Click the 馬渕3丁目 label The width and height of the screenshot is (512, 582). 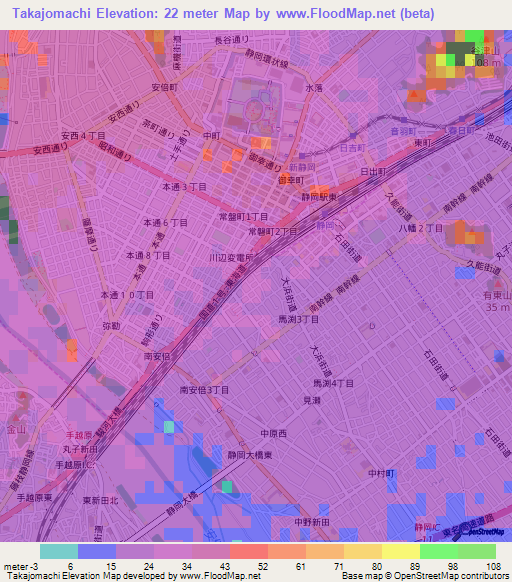pos(299,319)
